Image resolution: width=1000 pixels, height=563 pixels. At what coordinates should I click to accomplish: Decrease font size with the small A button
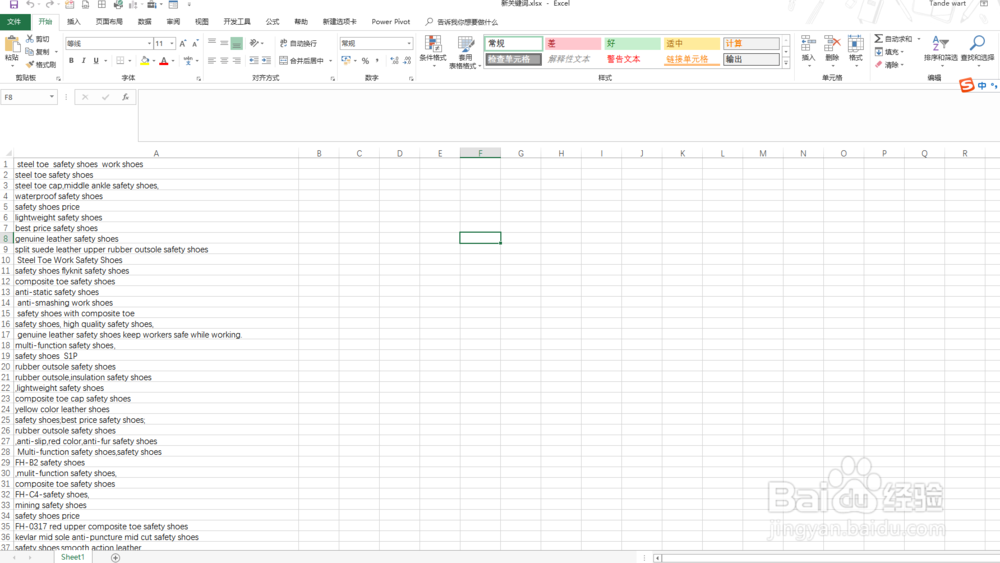(x=195, y=43)
